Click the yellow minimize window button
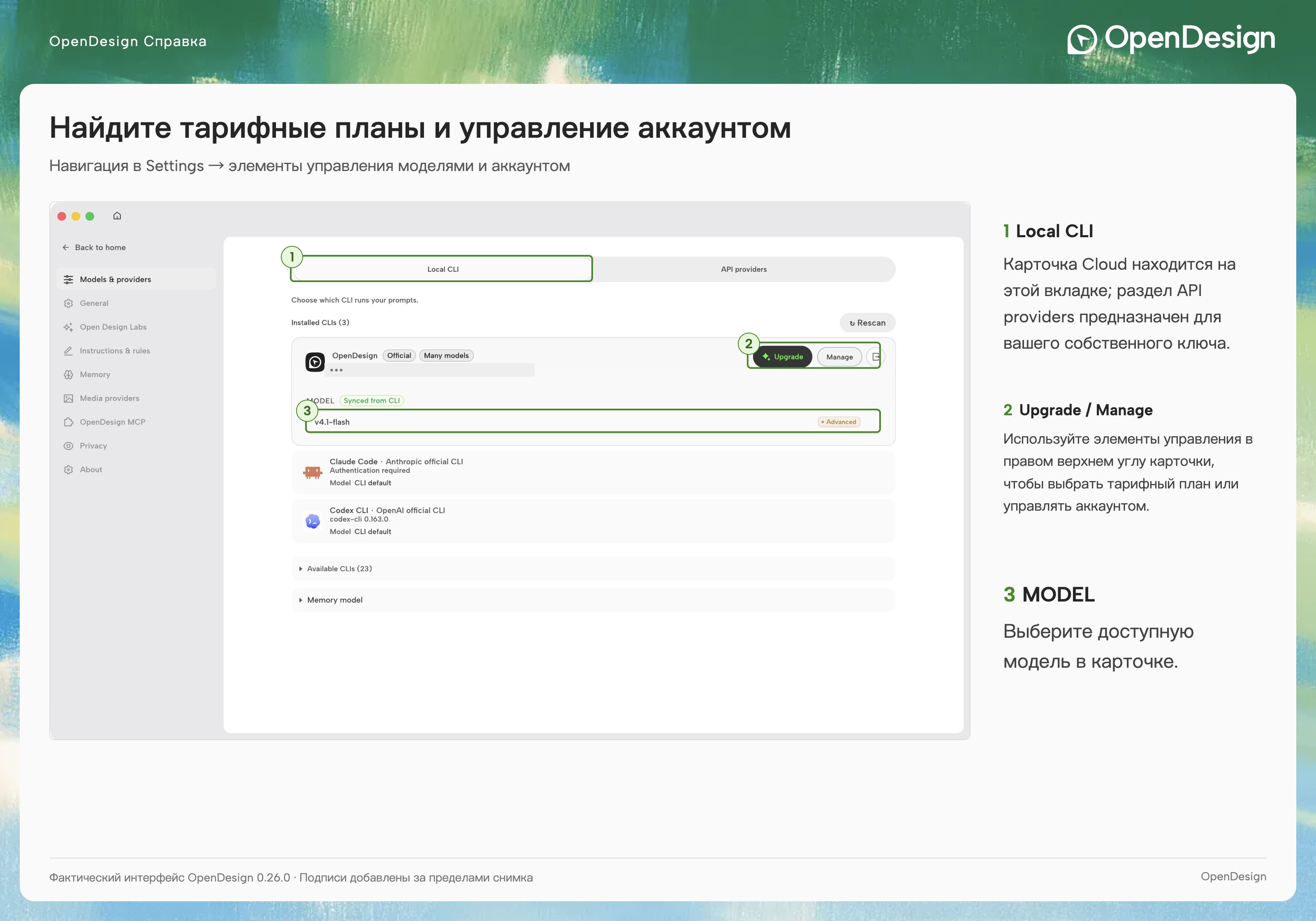 point(76,216)
